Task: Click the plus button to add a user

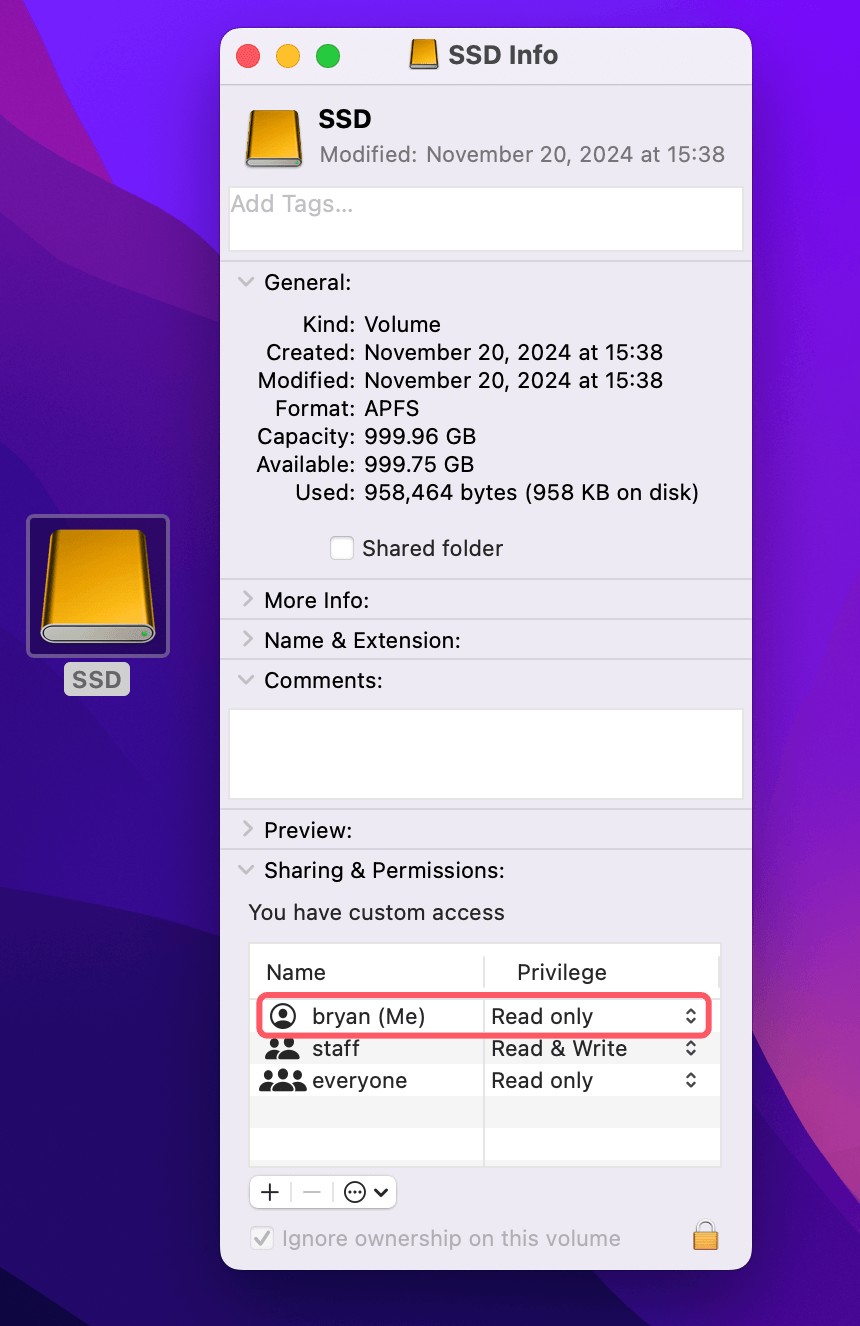Action: click(x=269, y=1191)
